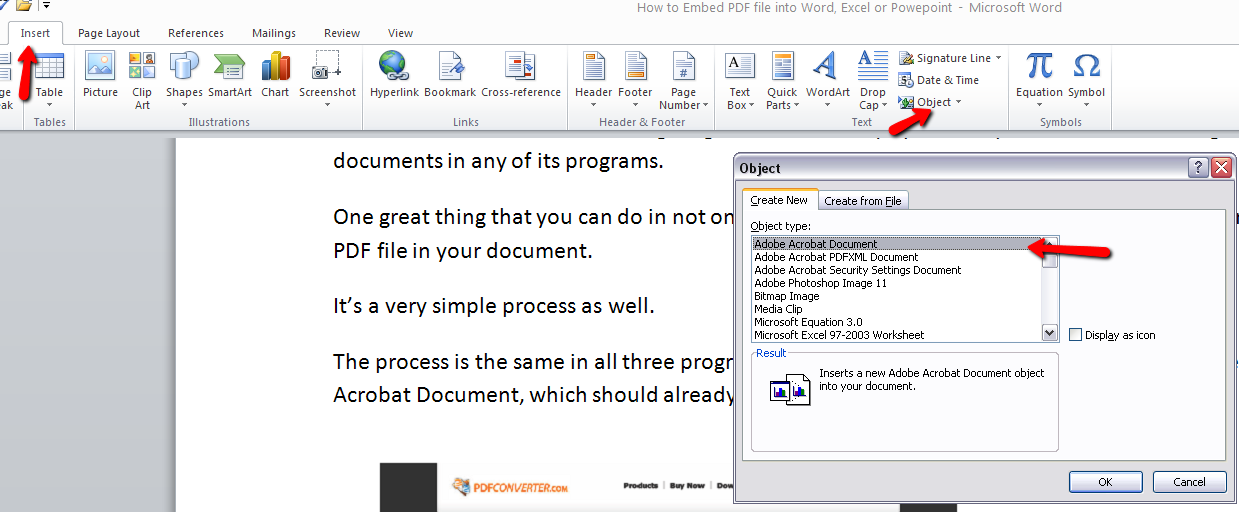The height and width of the screenshot is (512, 1239).
Task: Expand the Quick Access Toolbar customize arrow
Action: pyautogui.click(x=46, y=5)
